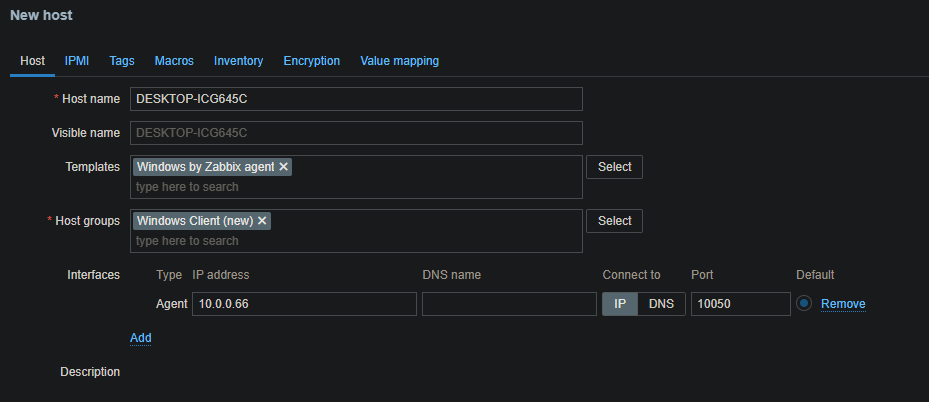Open the Encryption tab
The height and width of the screenshot is (402, 929).
(311, 61)
